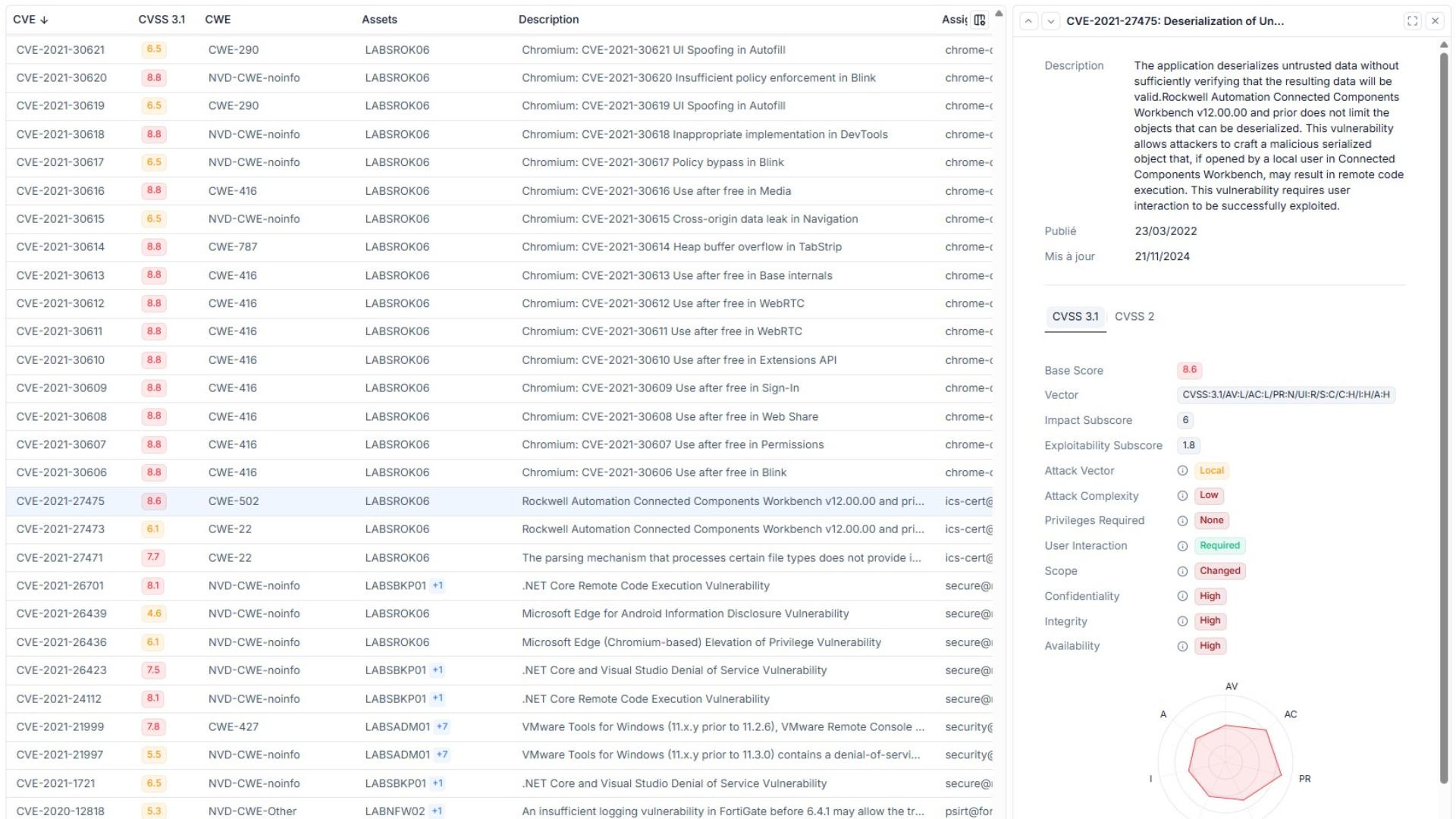Click info icon beside Scope

(1182, 571)
